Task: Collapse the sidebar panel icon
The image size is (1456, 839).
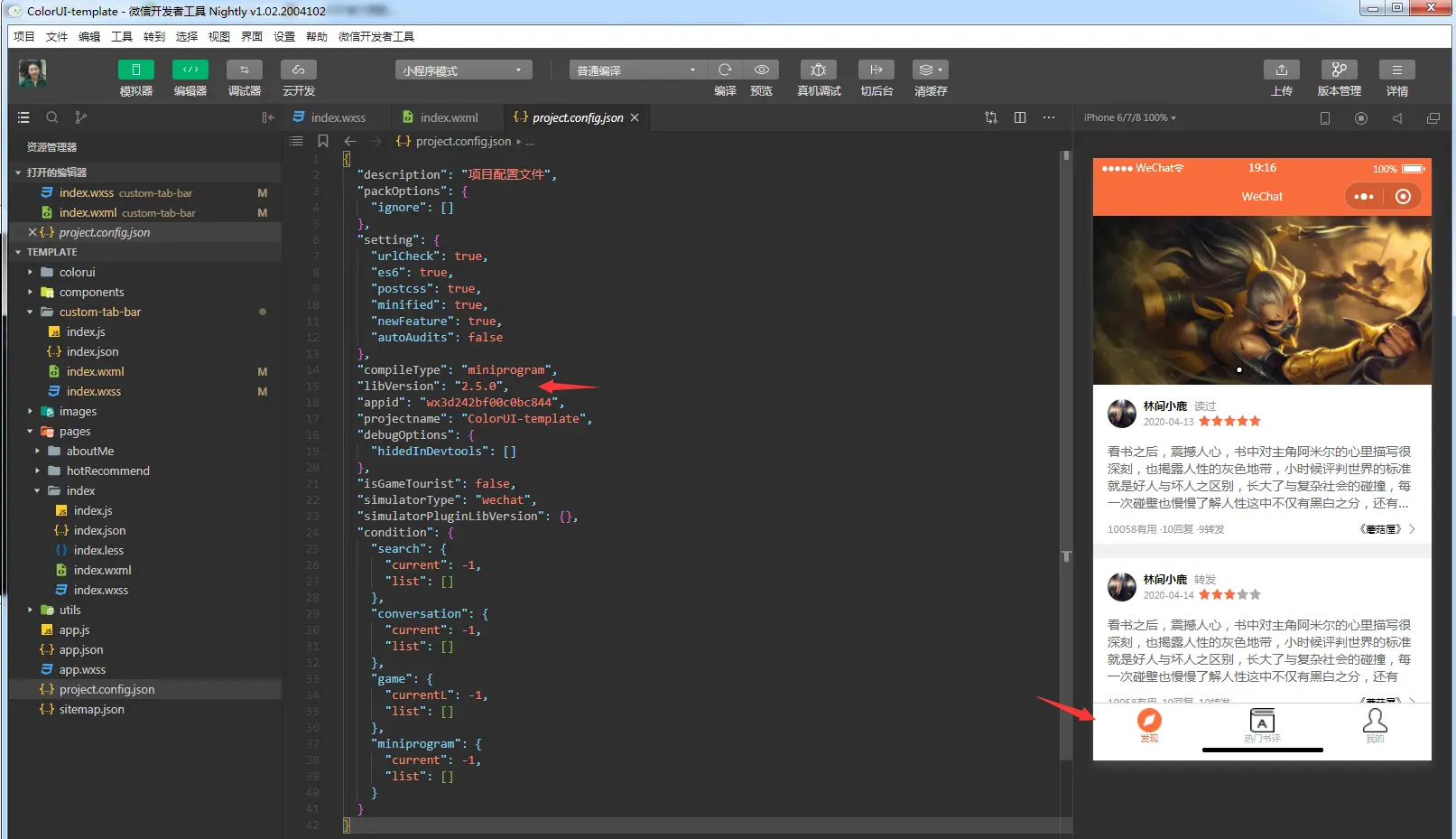Action: 268,117
